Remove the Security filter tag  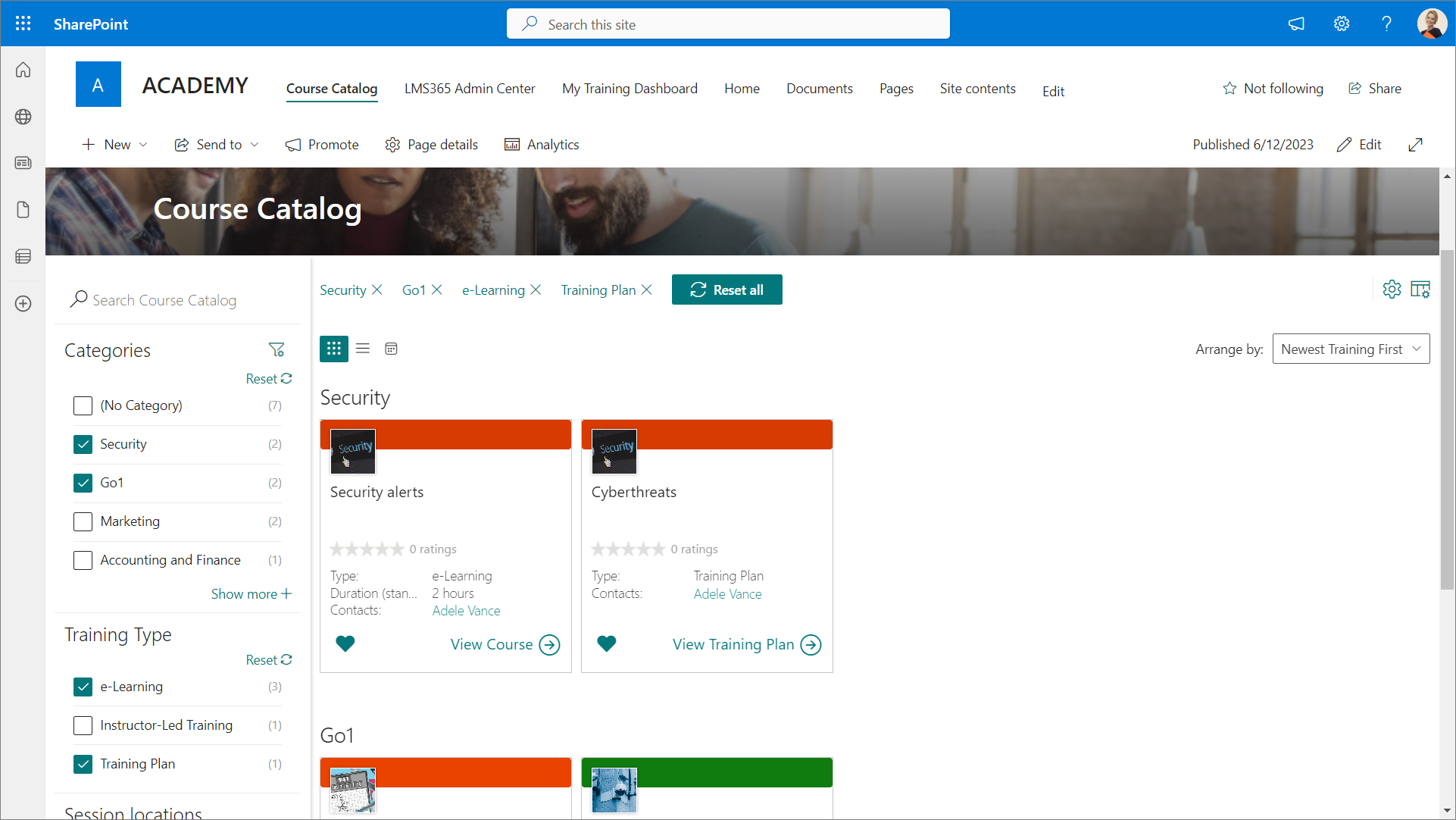point(377,290)
